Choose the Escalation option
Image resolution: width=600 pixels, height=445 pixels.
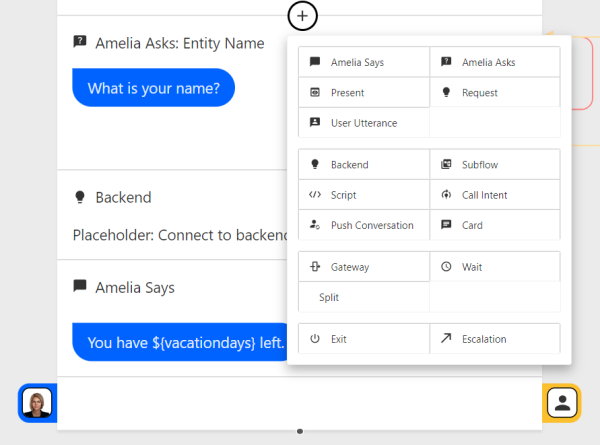pos(495,339)
